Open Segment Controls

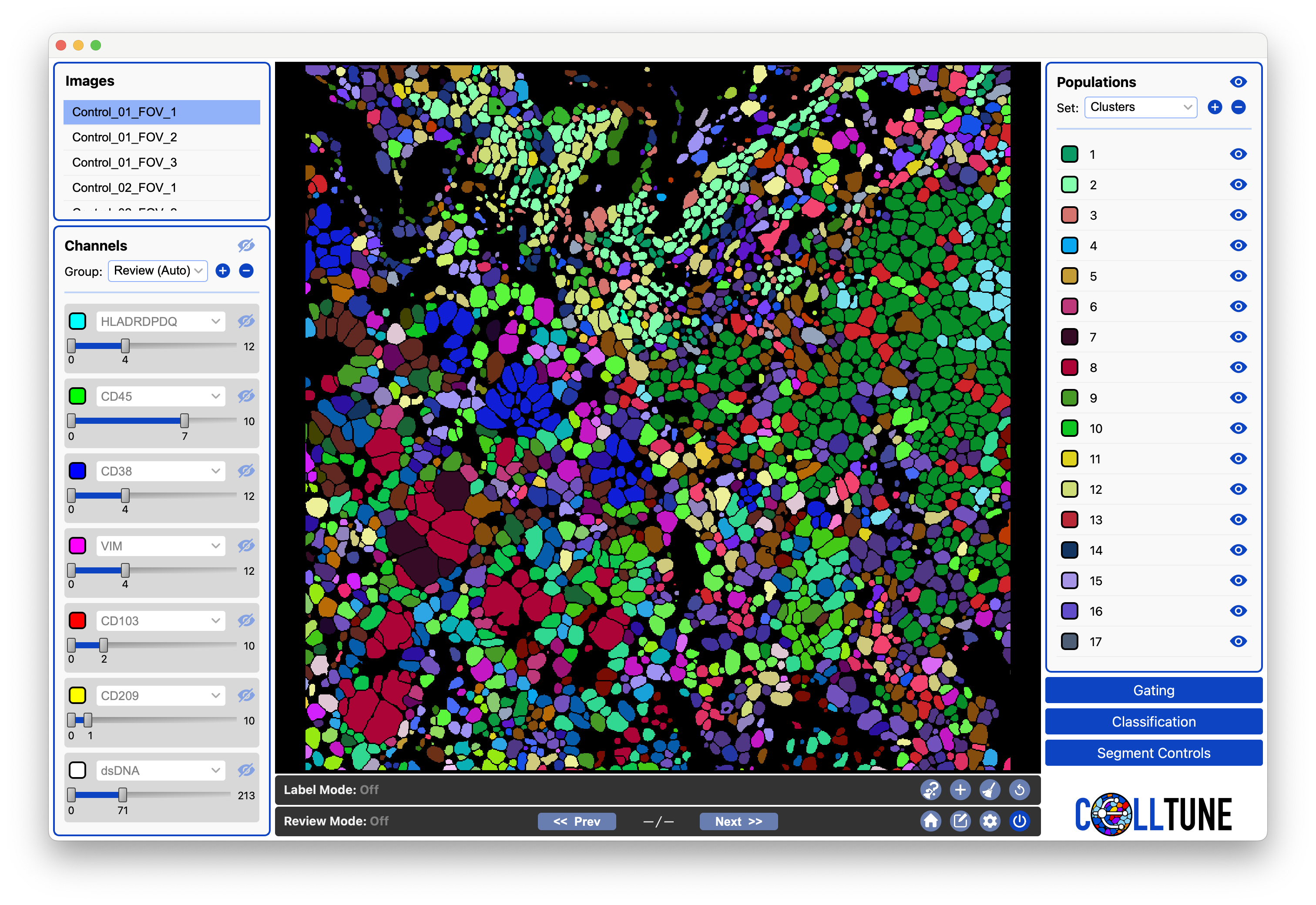[1153, 752]
